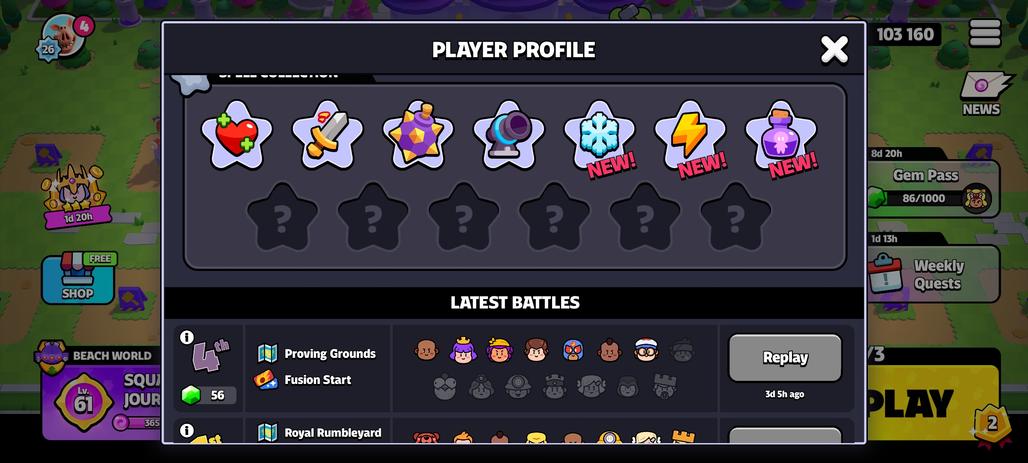Select the cannon spell icon
Image resolution: width=1028 pixels, height=463 pixels.
[509, 135]
